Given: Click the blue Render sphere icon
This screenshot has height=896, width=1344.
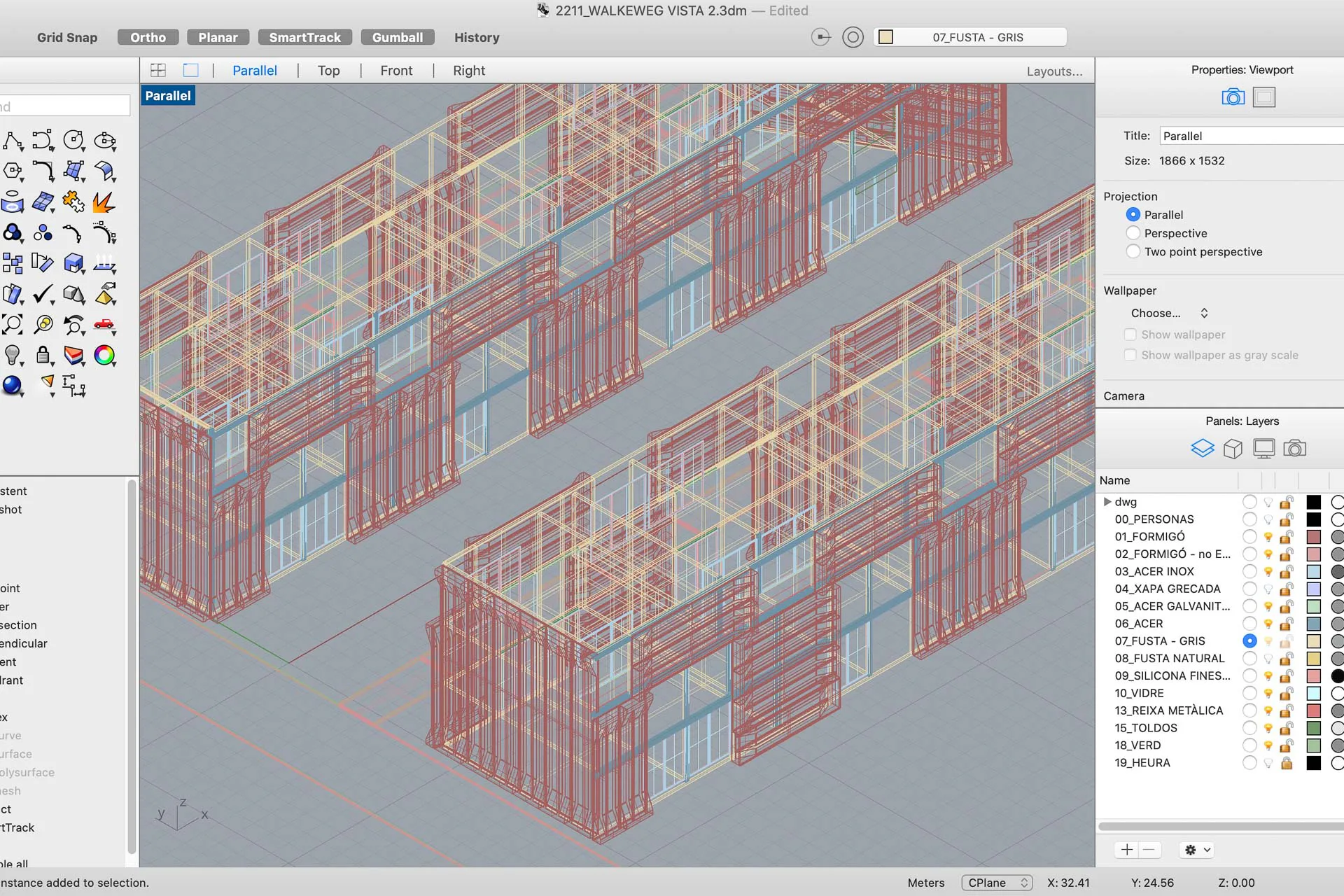Looking at the screenshot, I should click(x=12, y=385).
